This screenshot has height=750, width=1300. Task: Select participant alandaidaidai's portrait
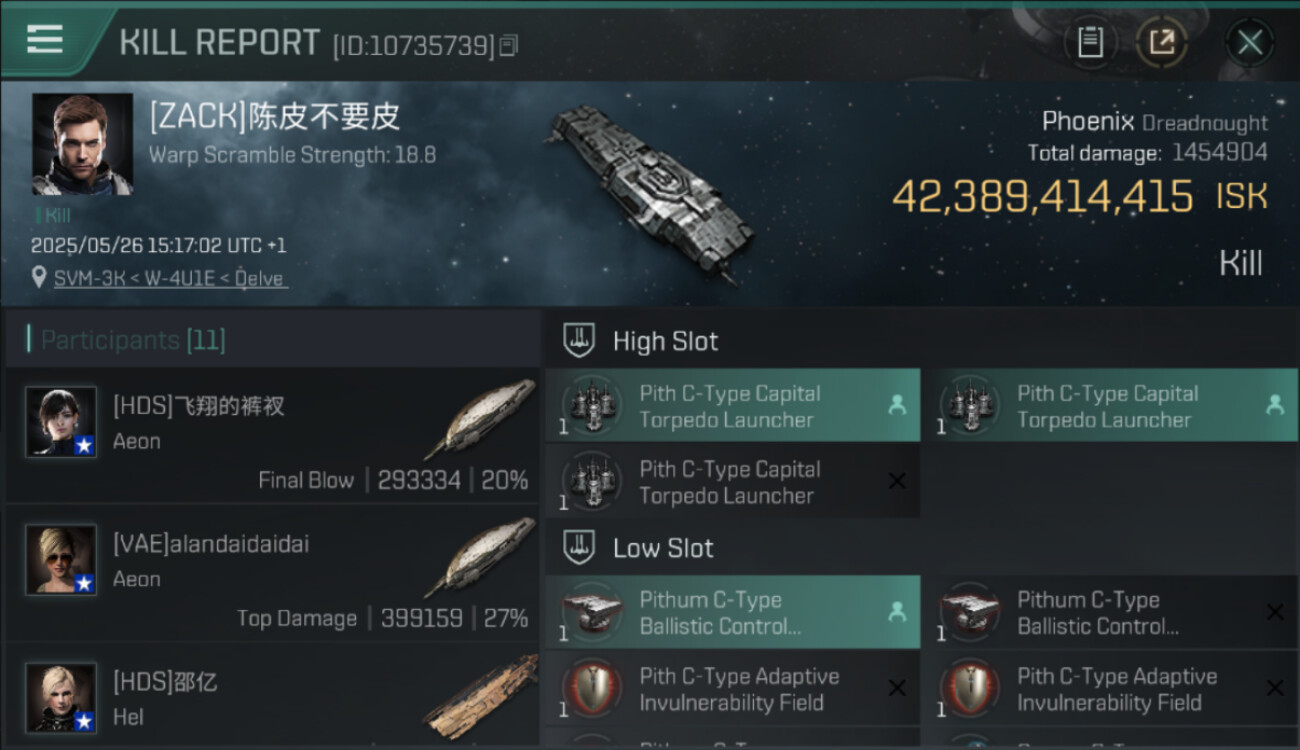pos(61,560)
